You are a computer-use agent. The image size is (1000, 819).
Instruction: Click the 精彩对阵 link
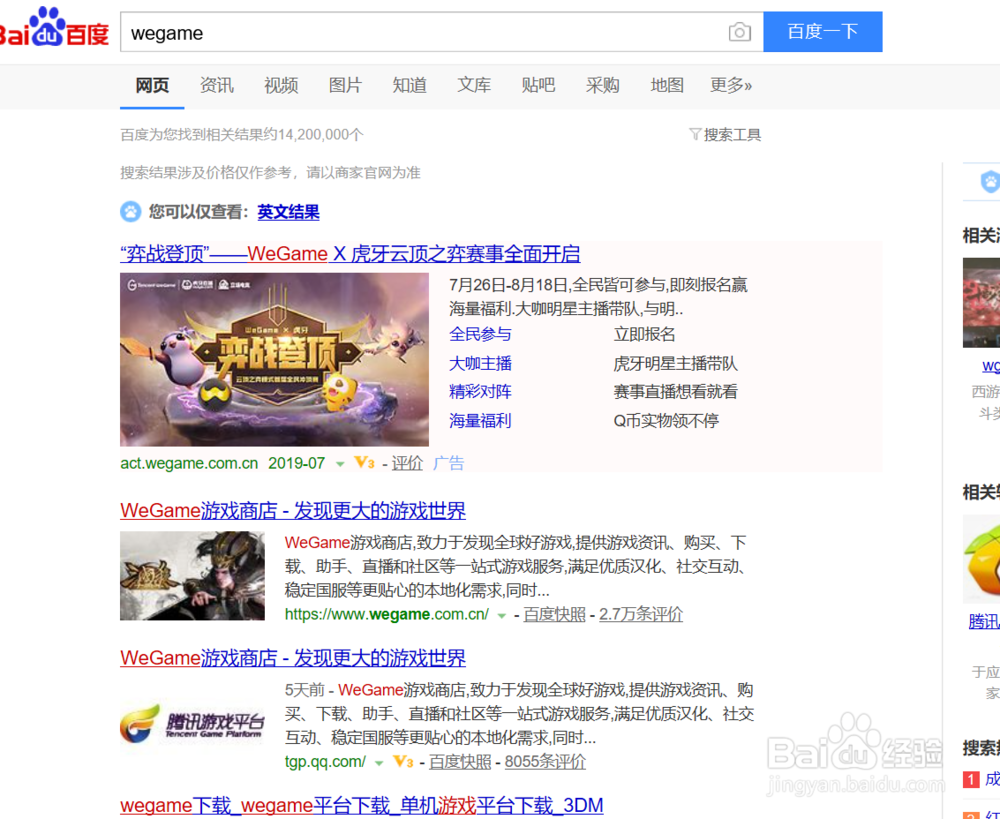pyautogui.click(x=480, y=392)
